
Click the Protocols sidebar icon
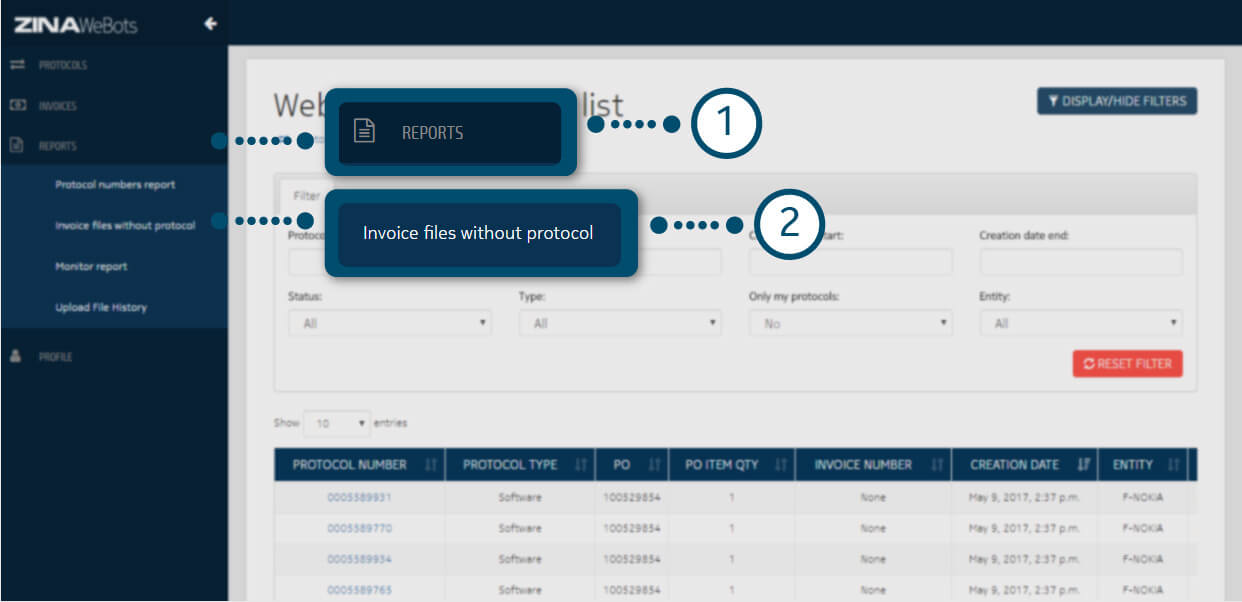tap(16, 65)
